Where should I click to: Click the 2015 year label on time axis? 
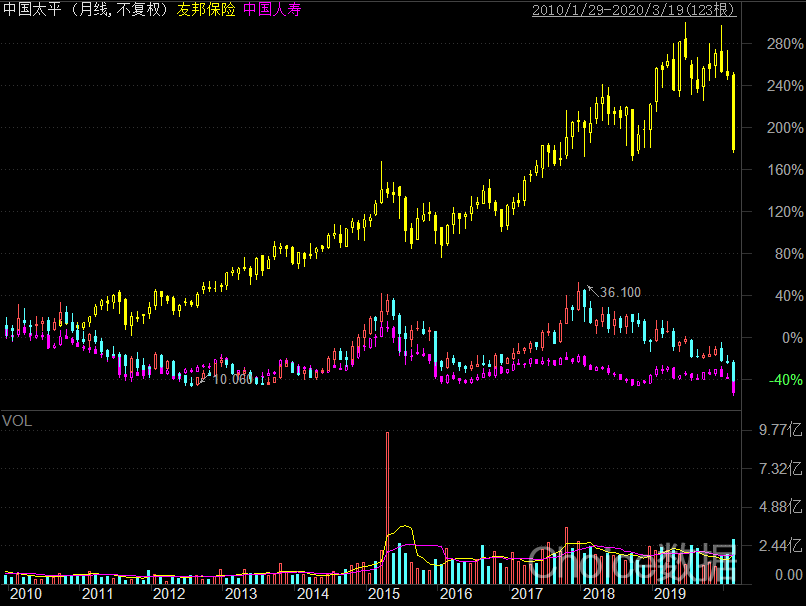384,594
